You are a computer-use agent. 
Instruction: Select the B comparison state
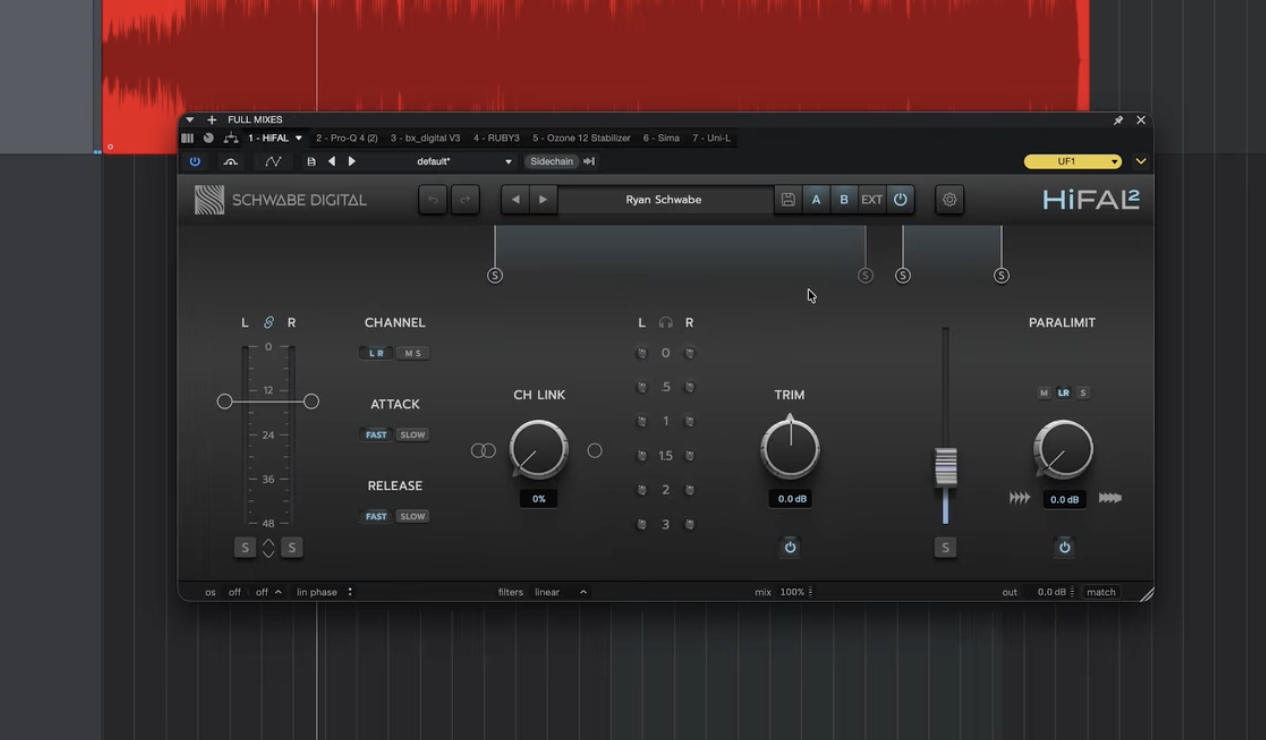844,200
